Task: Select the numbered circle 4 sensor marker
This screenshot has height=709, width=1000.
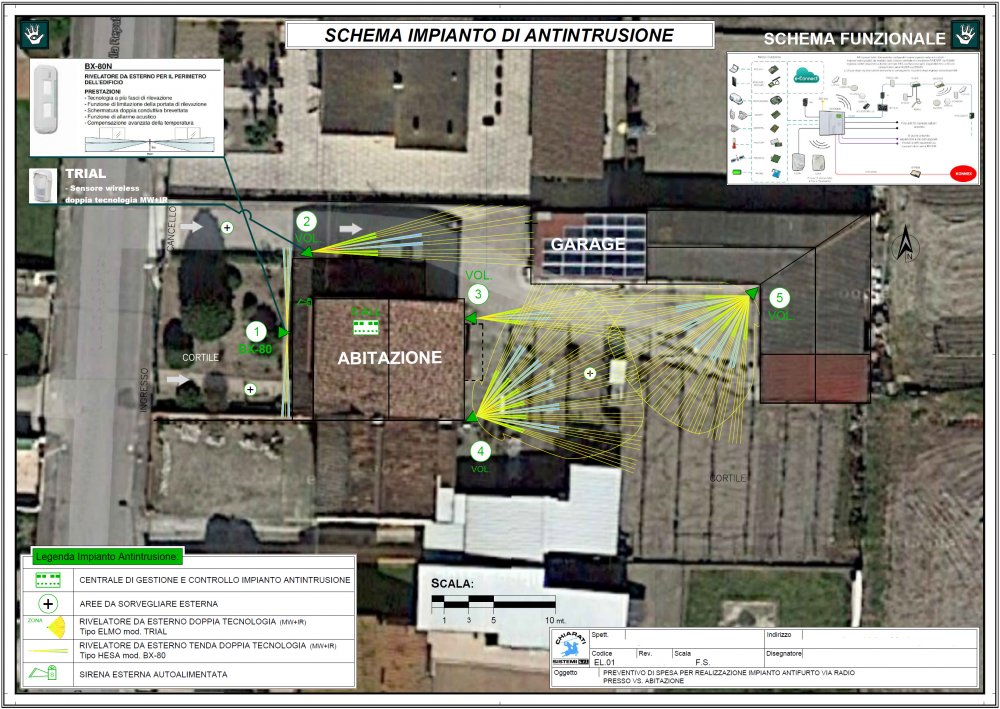Action: [480, 451]
